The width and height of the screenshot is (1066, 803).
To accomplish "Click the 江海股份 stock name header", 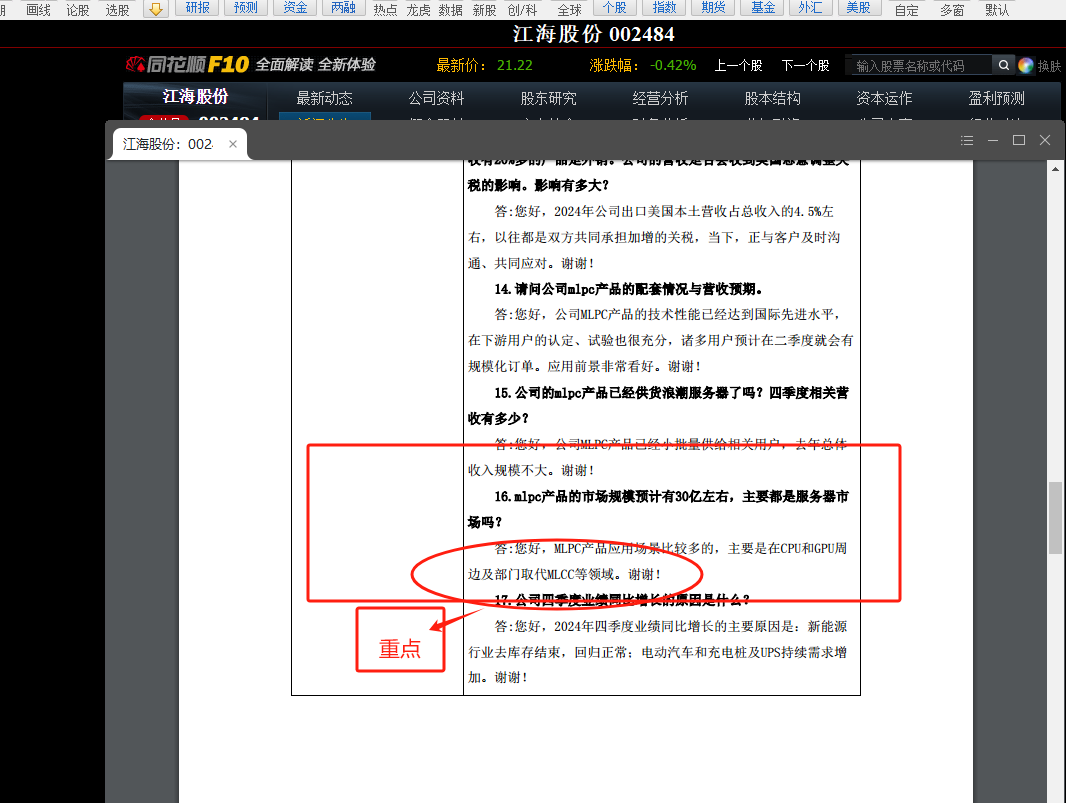I will pyautogui.click(x=195, y=97).
